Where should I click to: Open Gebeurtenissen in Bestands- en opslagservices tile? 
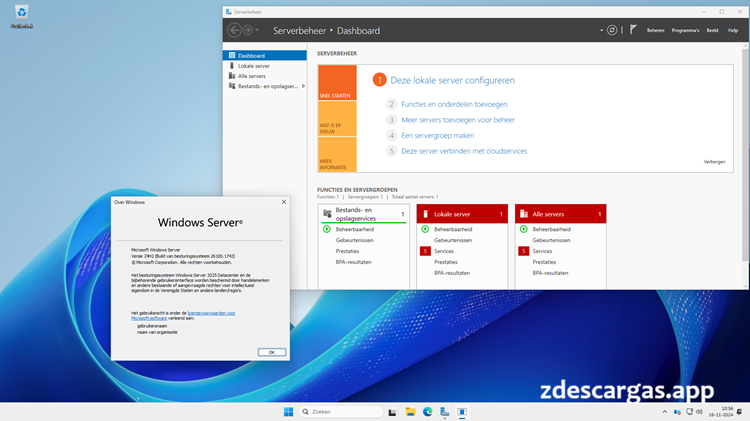(354, 240)
